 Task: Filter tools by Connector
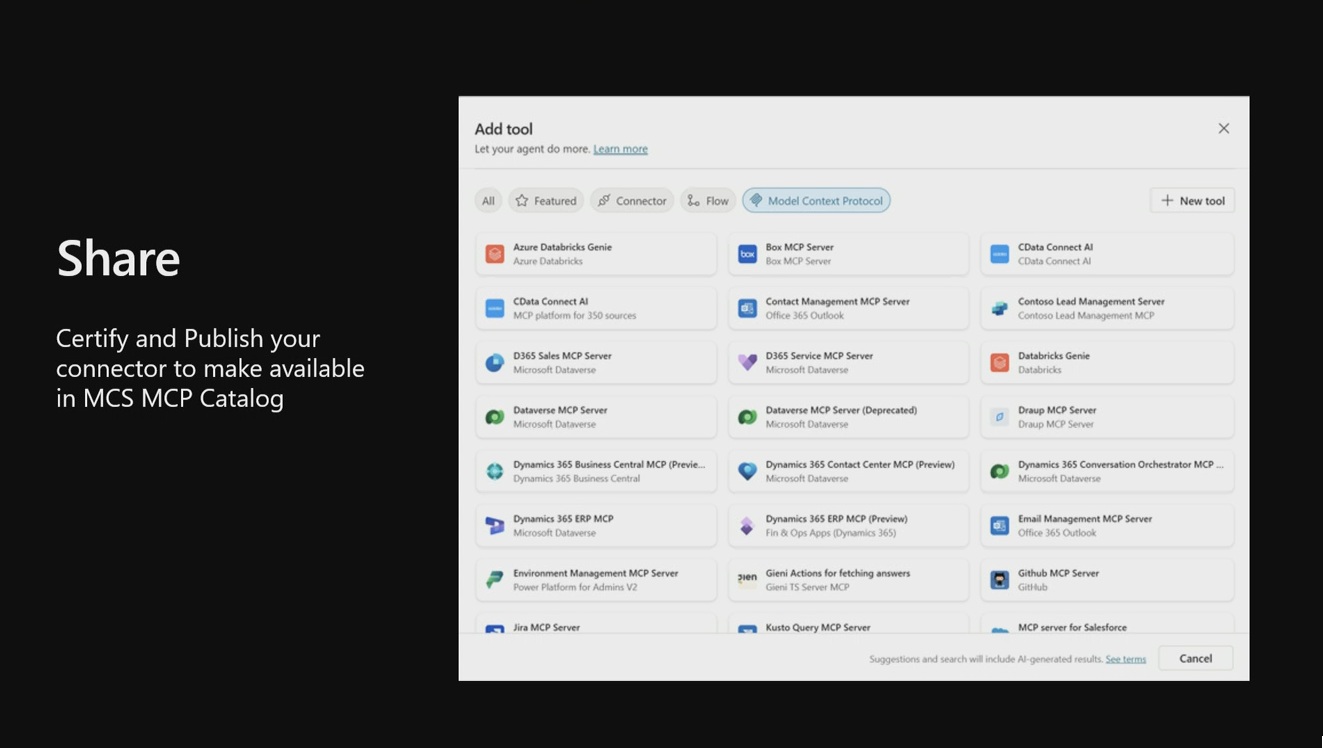(x=632, y=201)
